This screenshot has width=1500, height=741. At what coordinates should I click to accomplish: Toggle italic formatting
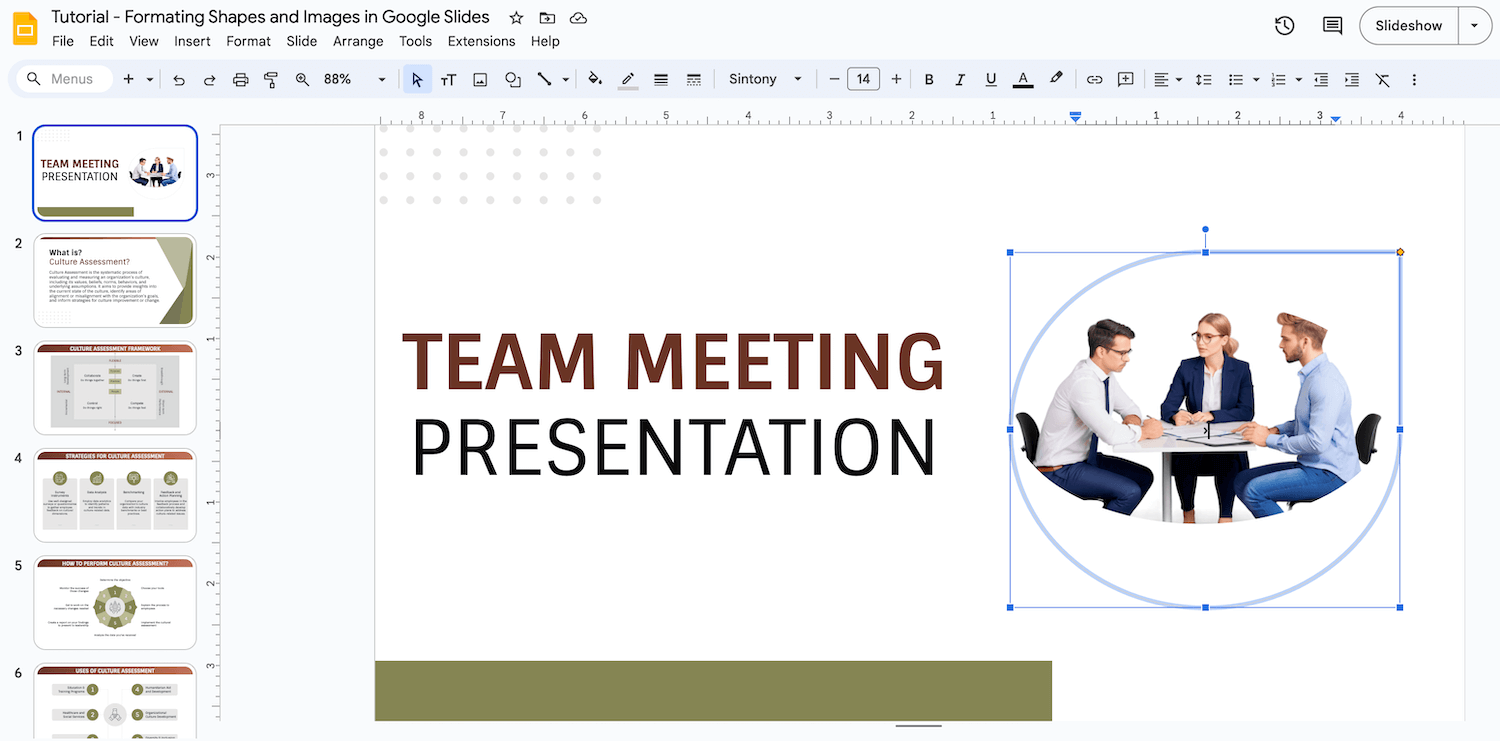[x=959, y=79]
